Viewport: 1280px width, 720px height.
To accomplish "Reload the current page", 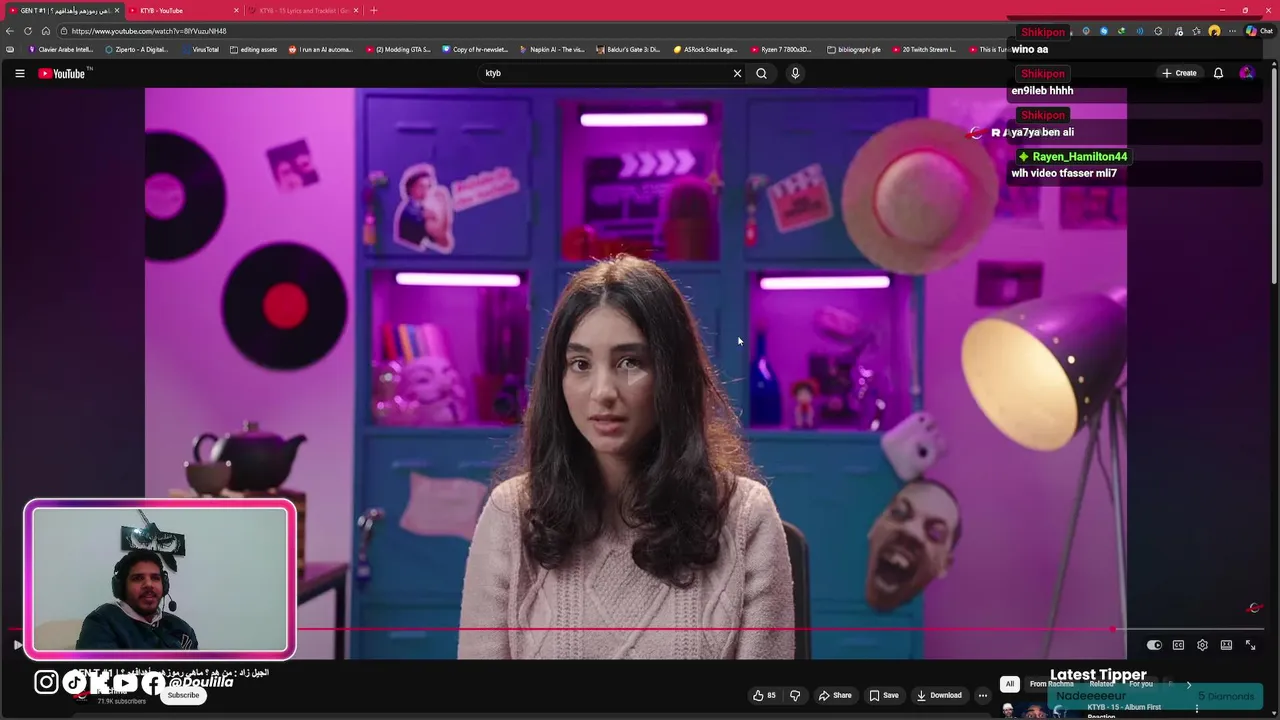I will pyautogui.click(x=28, y=31).
